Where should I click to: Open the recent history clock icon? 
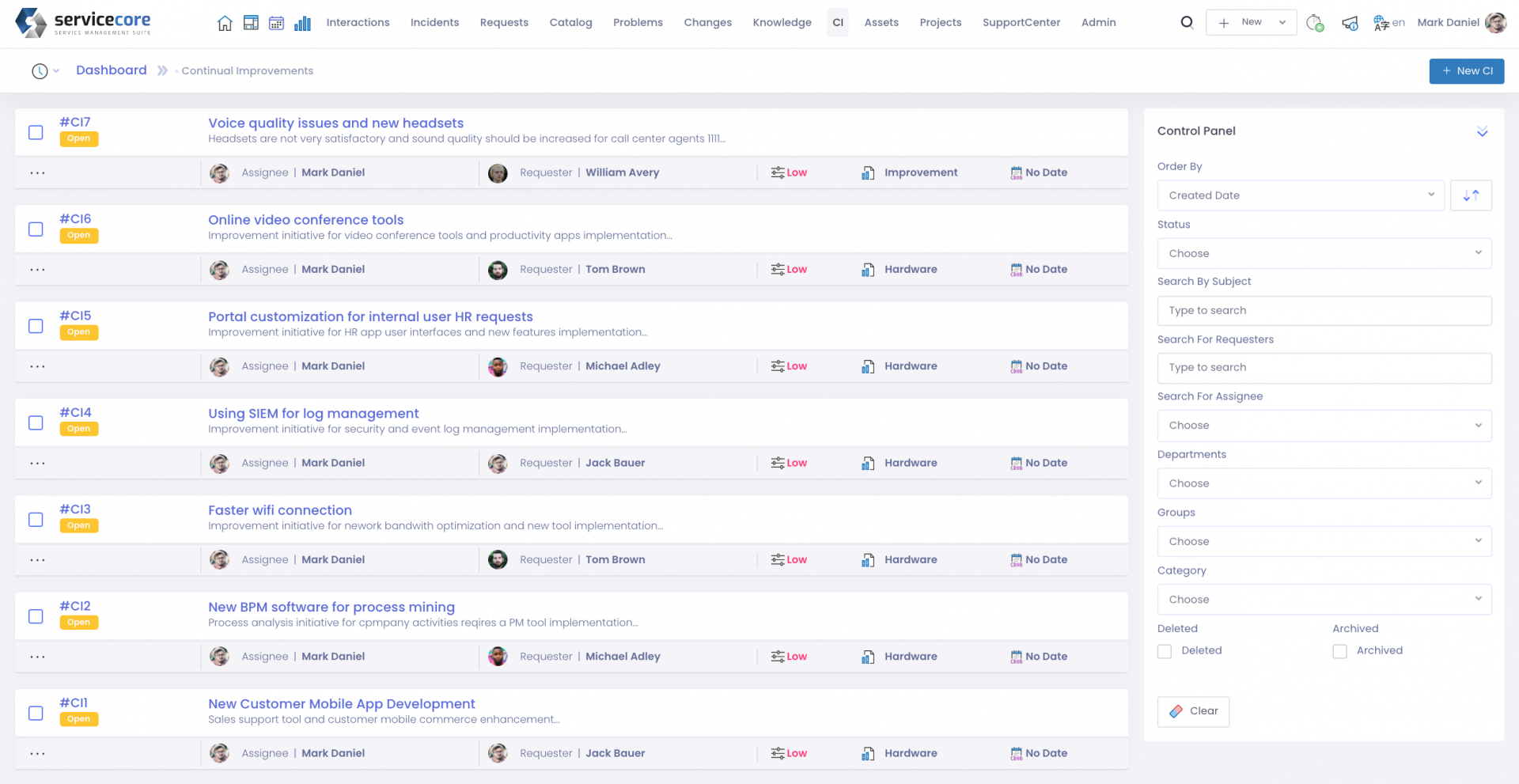coord(40,71)
